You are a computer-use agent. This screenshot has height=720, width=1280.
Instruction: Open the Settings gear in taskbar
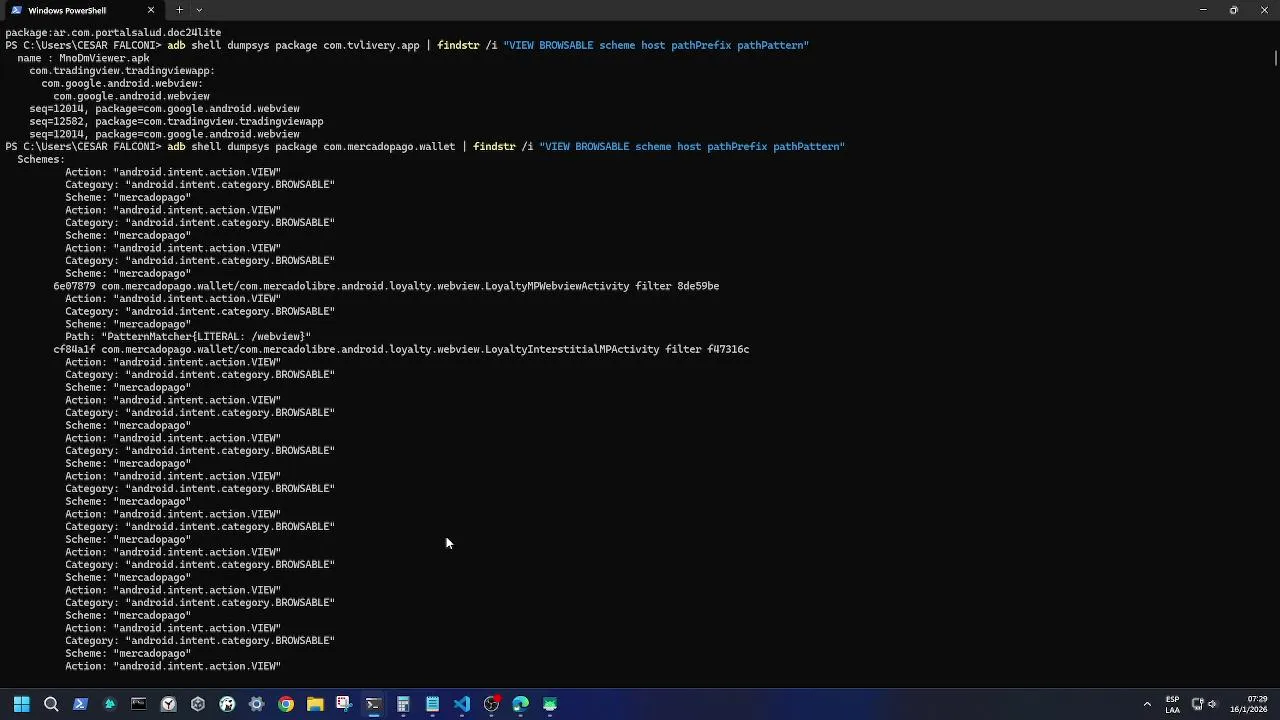pyautogui.click(x=256, y=704)
